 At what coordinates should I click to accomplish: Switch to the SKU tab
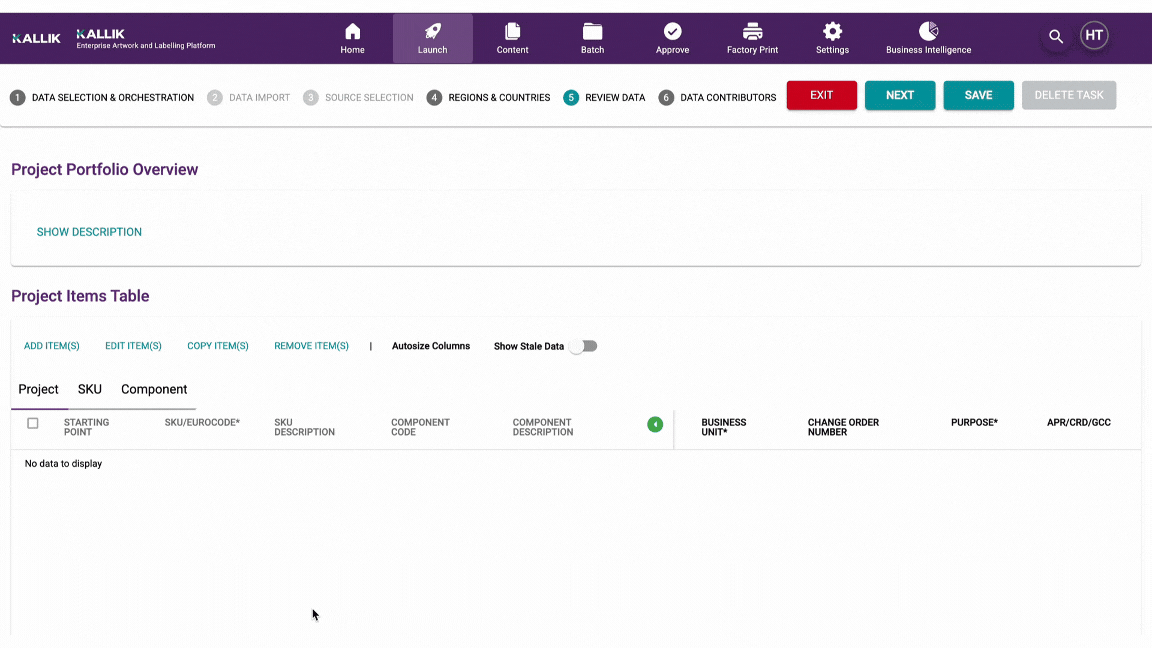90,389
